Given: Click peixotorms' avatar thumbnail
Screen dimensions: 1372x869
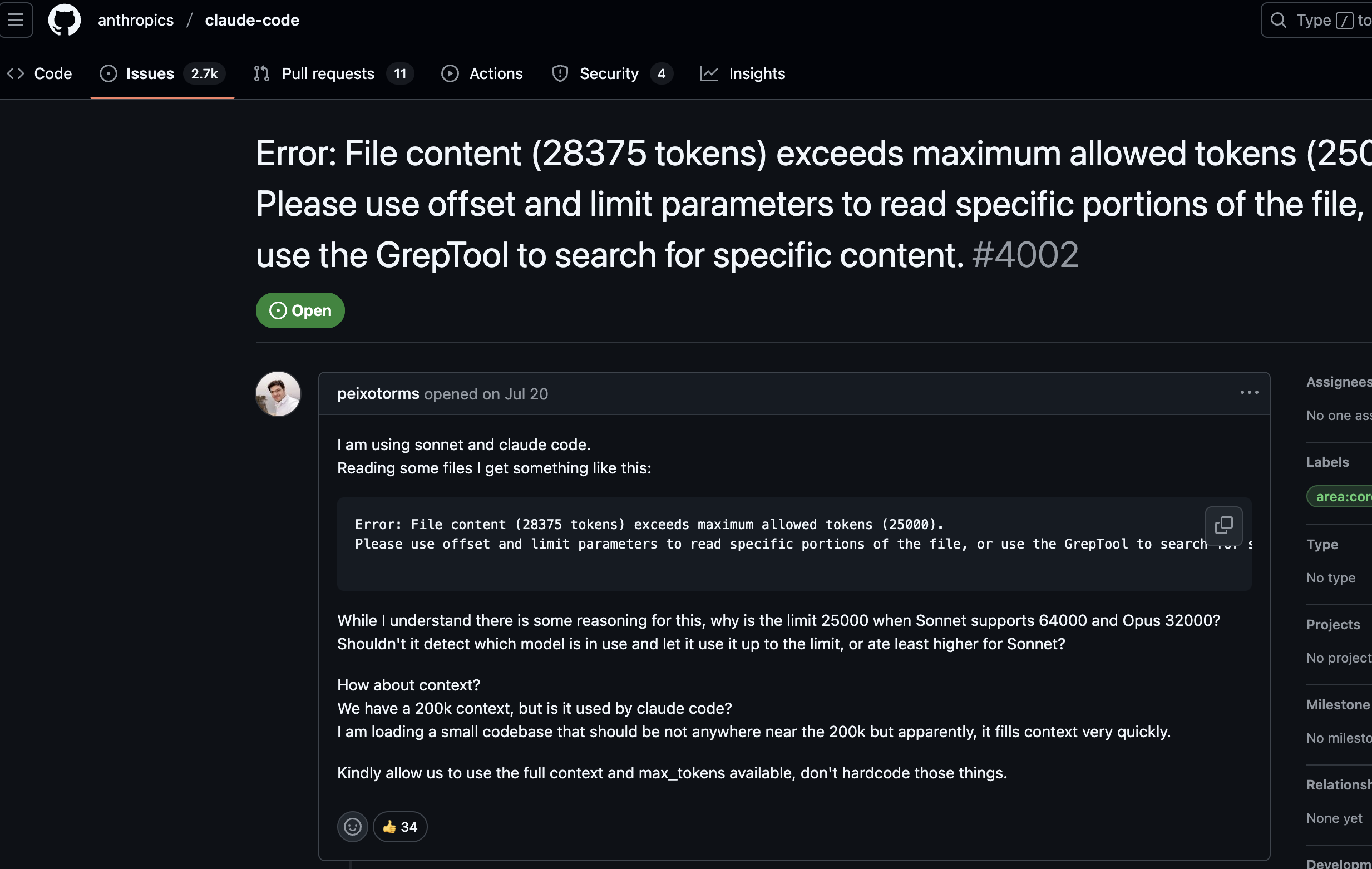Looking at the screenshot, I should pos(278,394).
